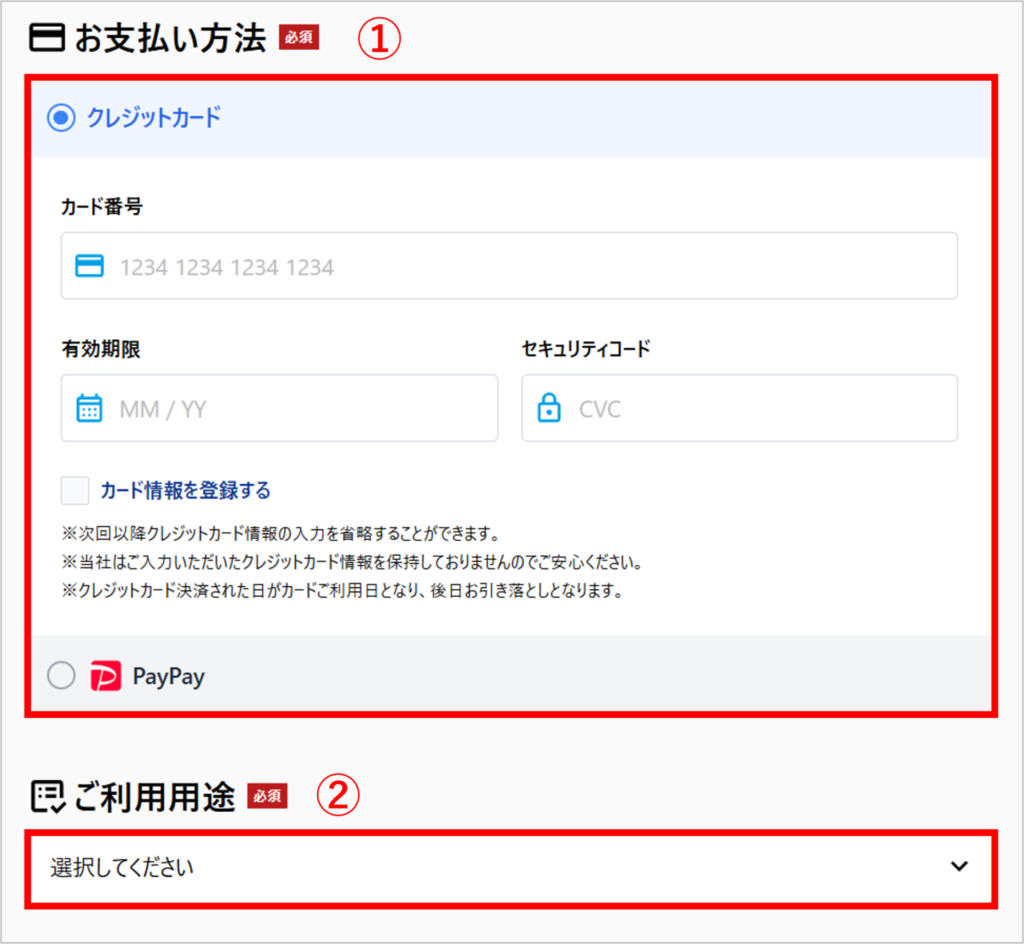Enable the カード情報を登録する checkbox
This screenshot has height=944, width=1024.
click(x=75, y=490)
